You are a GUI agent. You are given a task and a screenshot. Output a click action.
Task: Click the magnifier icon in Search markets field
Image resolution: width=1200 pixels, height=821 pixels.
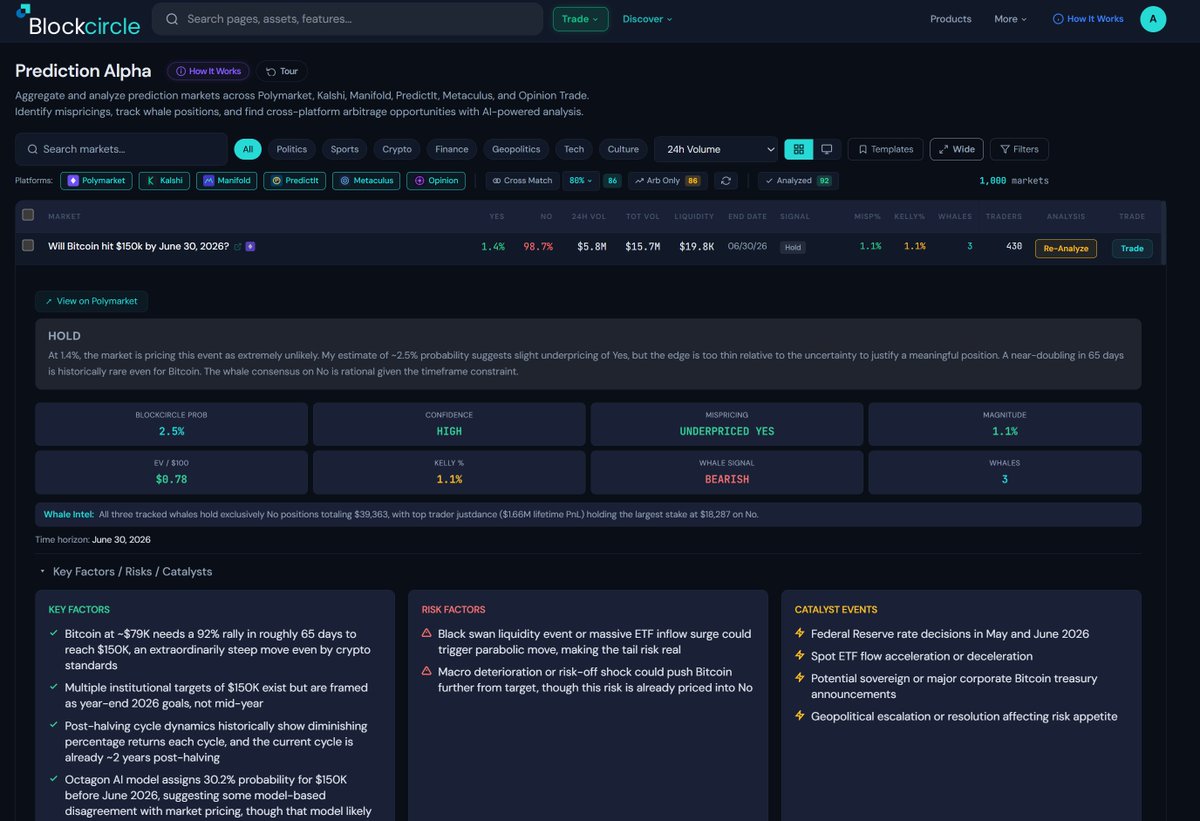[x=33, y=149]
